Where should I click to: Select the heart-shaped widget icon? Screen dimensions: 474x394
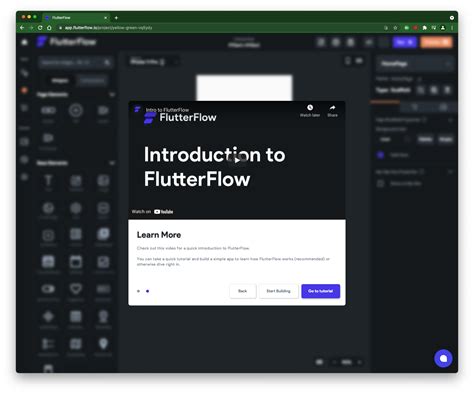click(x=76, y=288)
